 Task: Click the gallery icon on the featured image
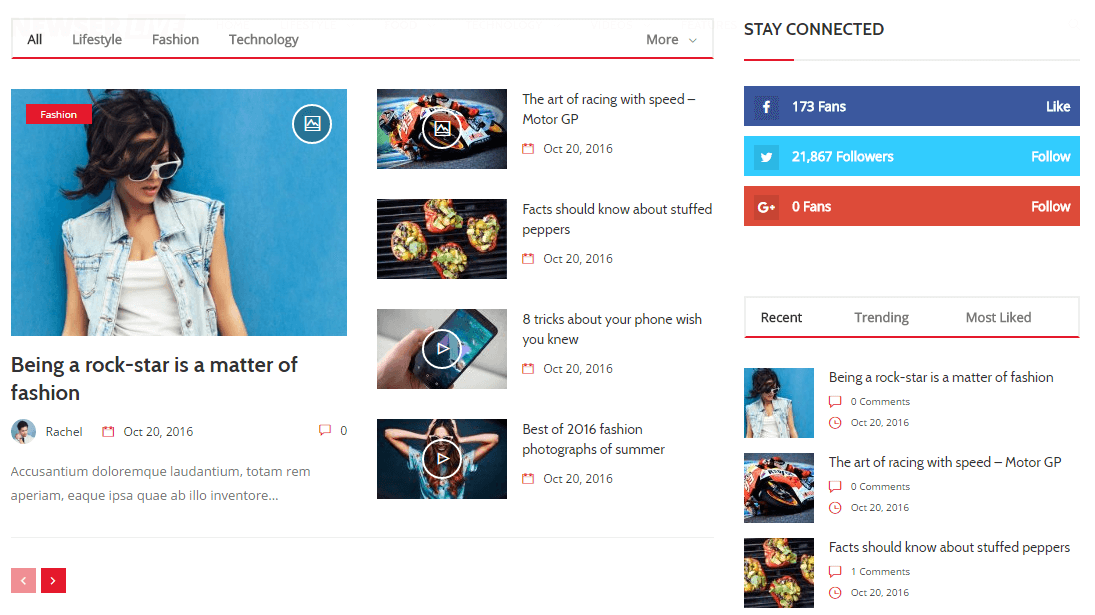(x=312, y=124)
